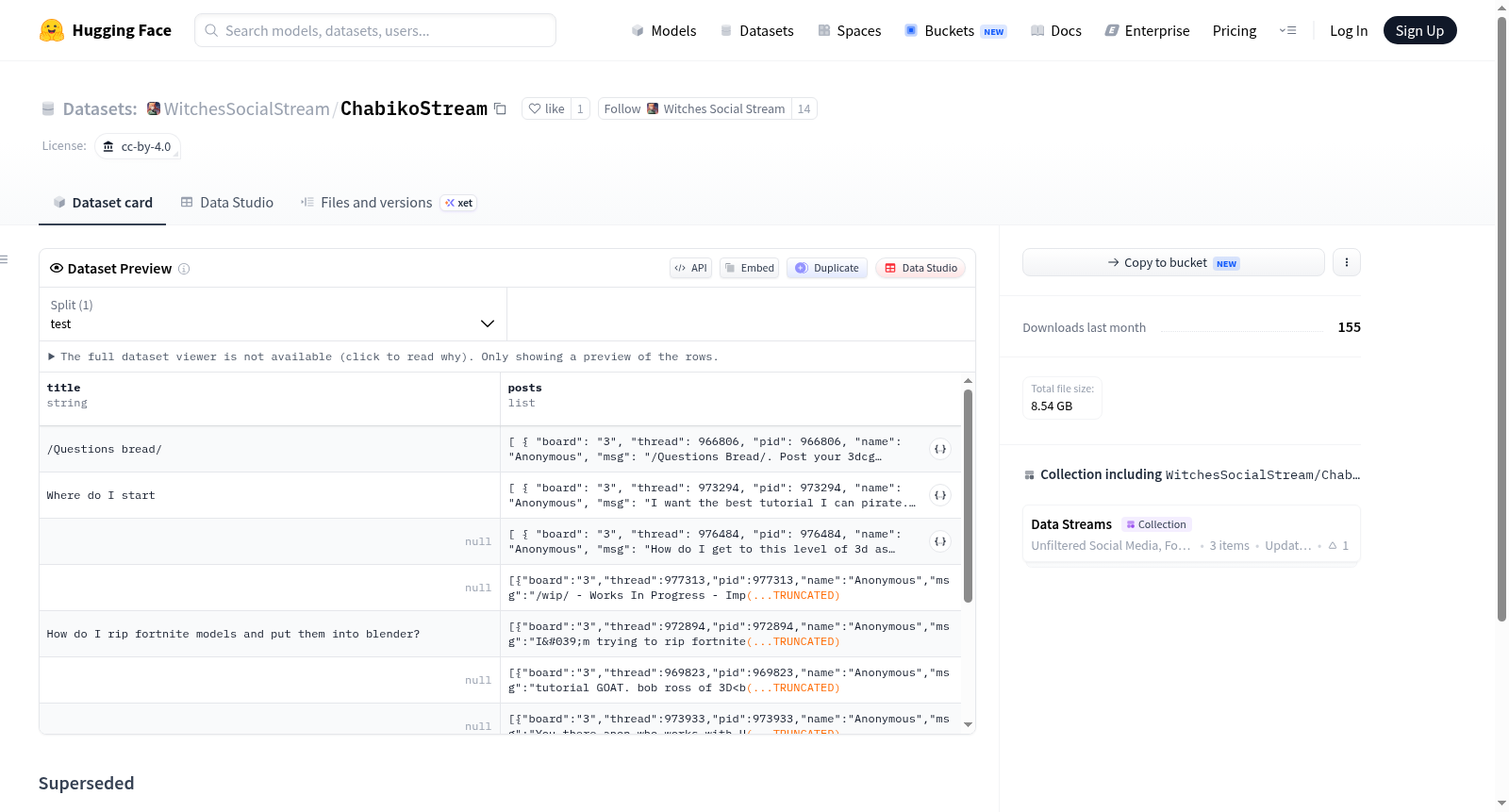
Task: View the like count number
Action: [580, 109]
